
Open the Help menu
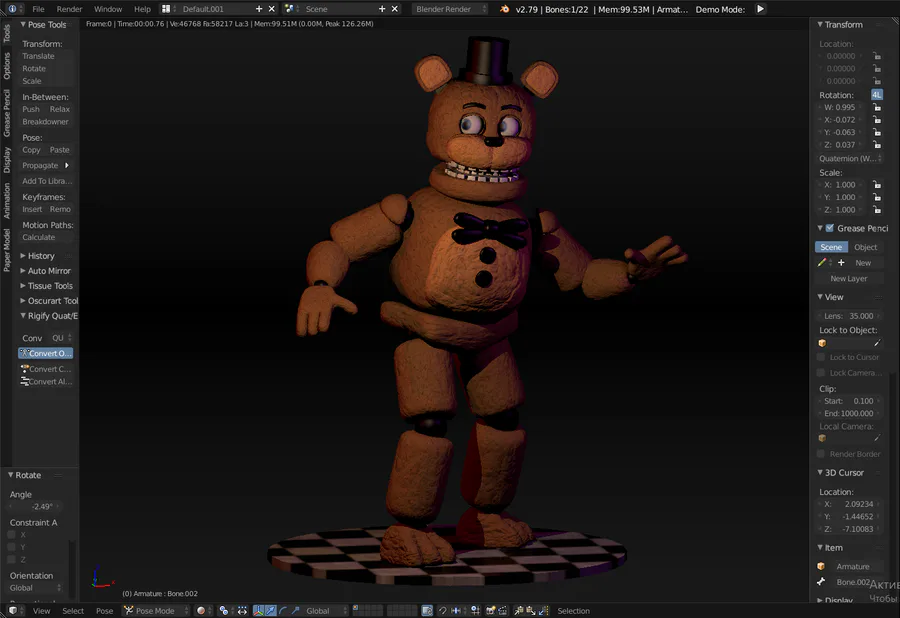(x=142, y=9)
